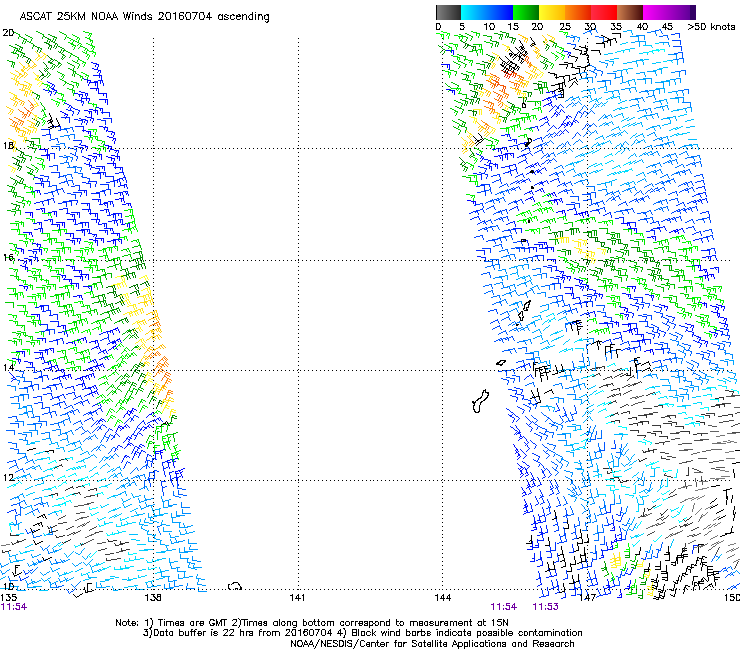
Task: Click the gray 0-5 knots legend swatch
Action: [448, 12]
